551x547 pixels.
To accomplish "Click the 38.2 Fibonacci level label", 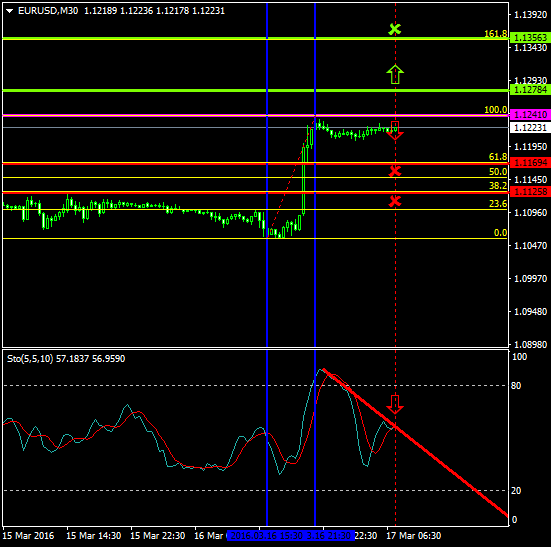I will coord(498,186).
